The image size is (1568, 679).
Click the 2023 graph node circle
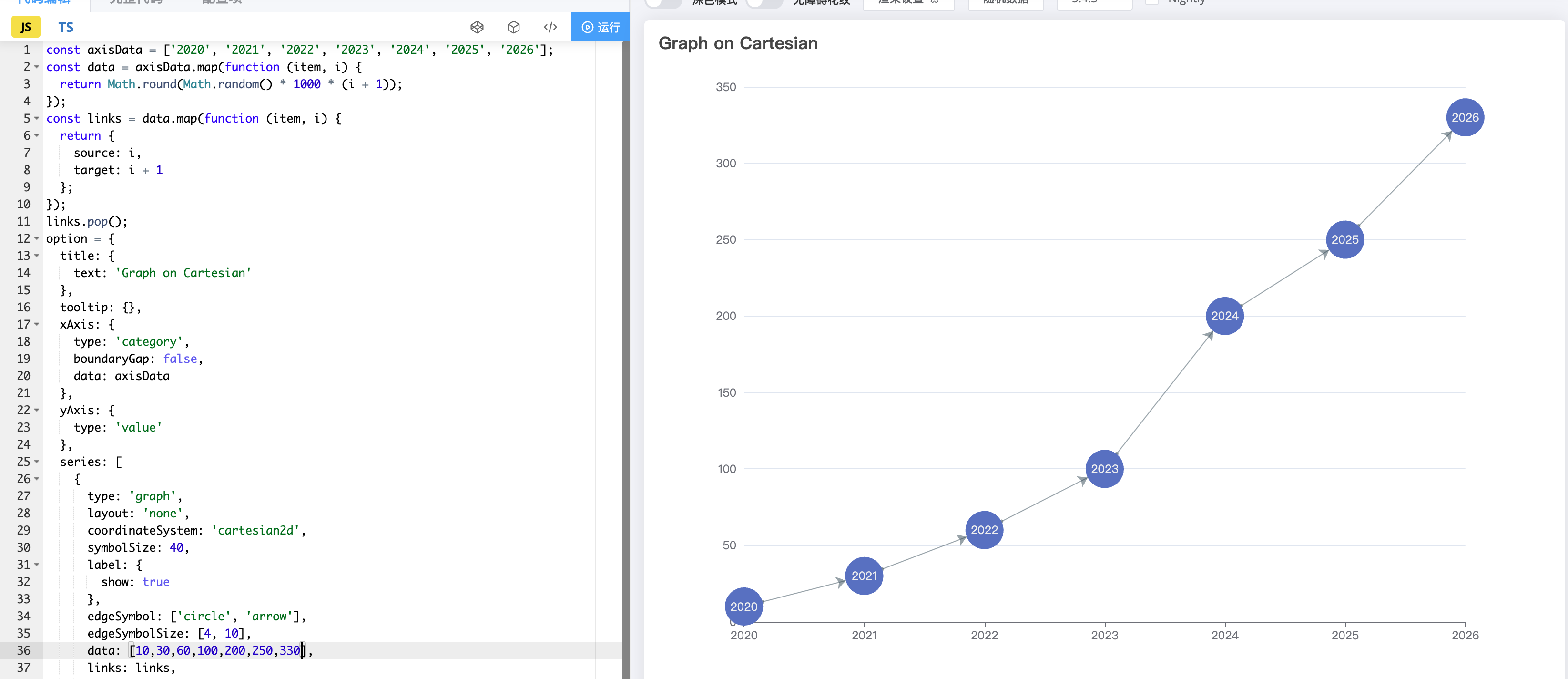point(1104,468)
